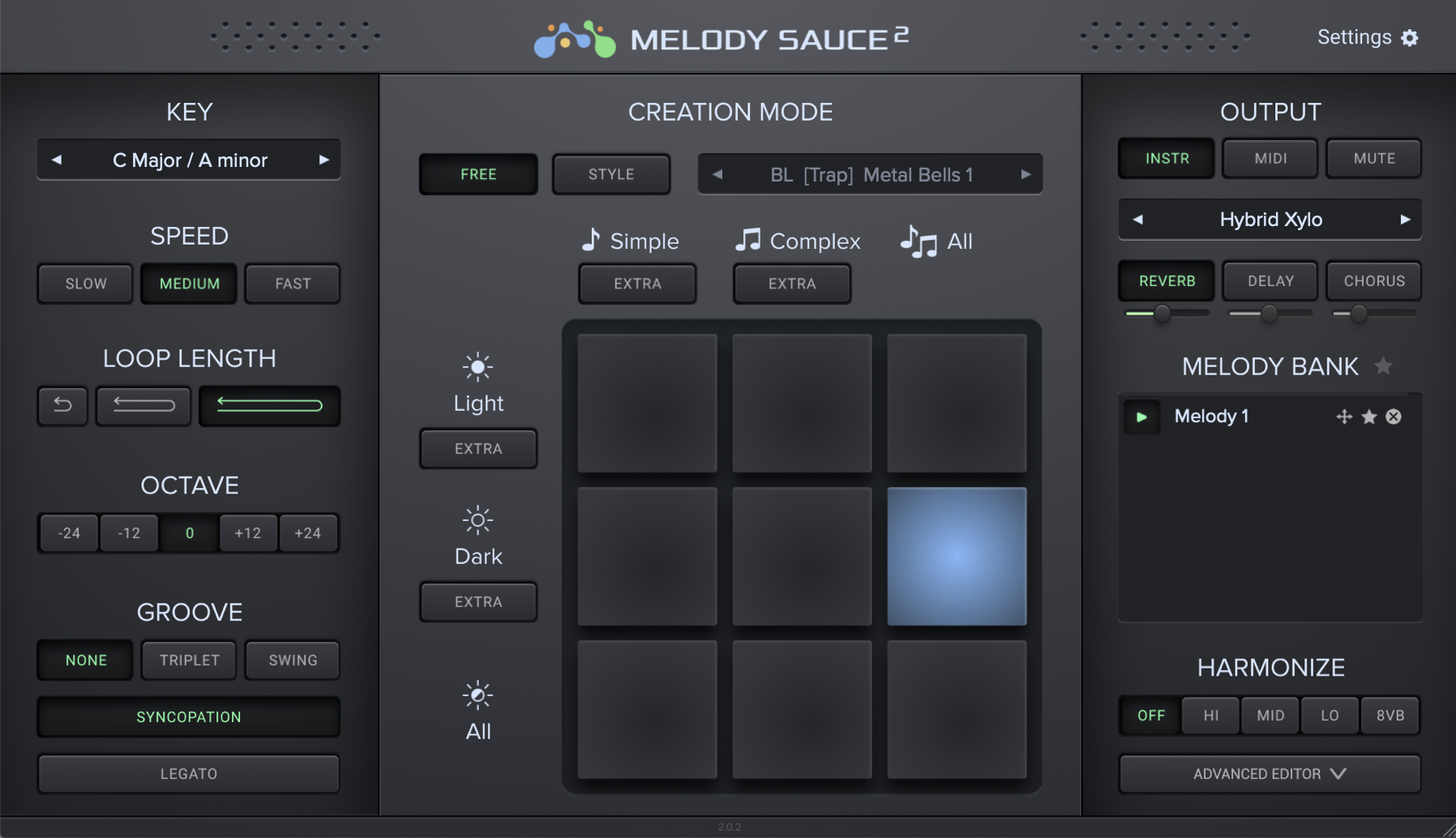Click the Light sun icon
This screenshot has width=1456, height=838.
pyautogui.click(x=477, y=367)
